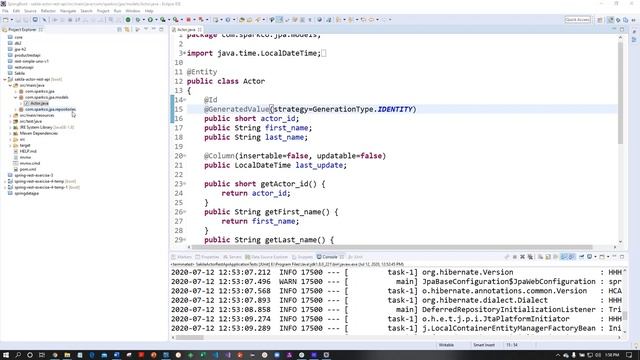Maximize the Project Explorer panel
This screenshot has width=640, height=360.
pos(161,30)
